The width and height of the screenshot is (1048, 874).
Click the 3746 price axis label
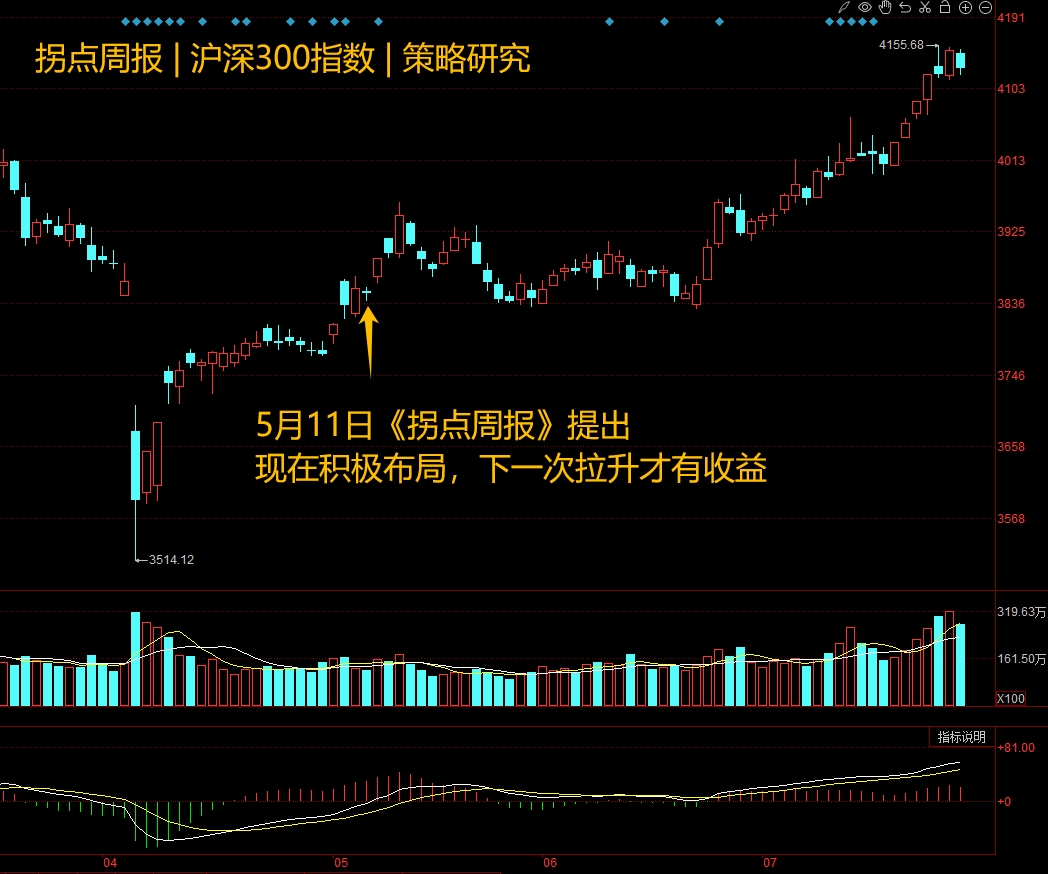click(1011, 376)
